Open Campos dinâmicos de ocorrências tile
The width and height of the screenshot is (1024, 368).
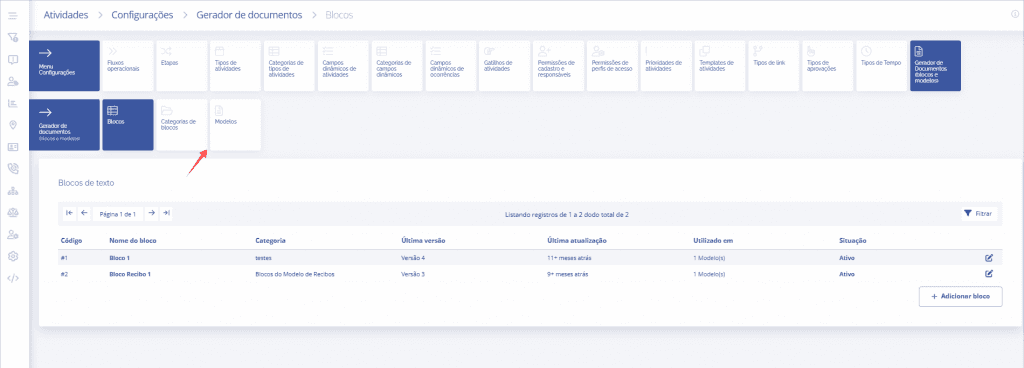coord(451,65)
